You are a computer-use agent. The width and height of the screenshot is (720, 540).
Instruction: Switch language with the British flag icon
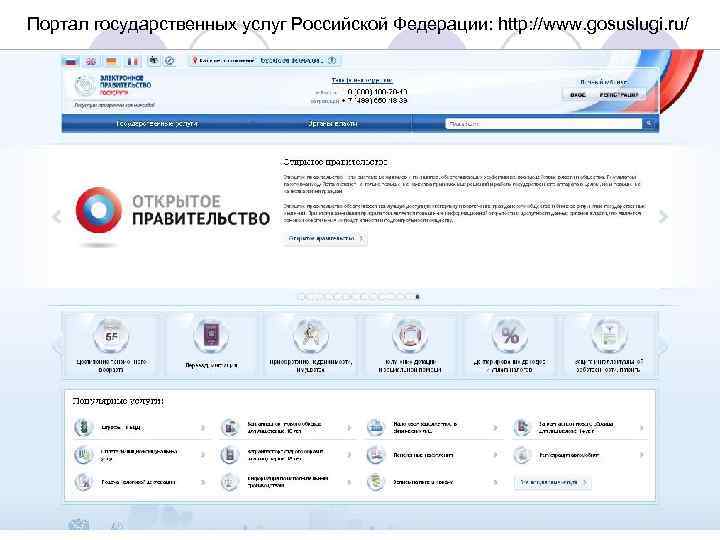pyautogui.click(x=91, y=61)
